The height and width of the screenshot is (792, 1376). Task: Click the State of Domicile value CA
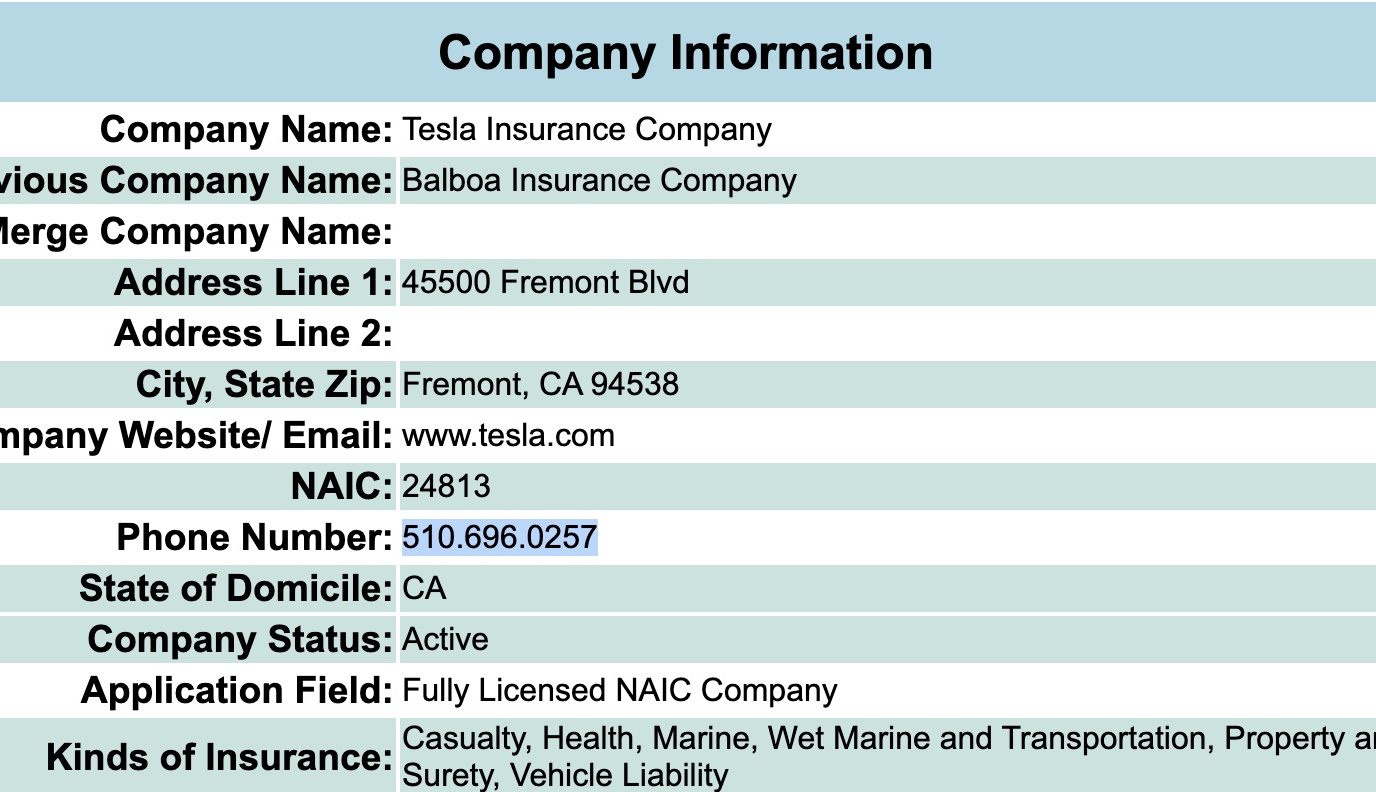click(x=424, y=589)
